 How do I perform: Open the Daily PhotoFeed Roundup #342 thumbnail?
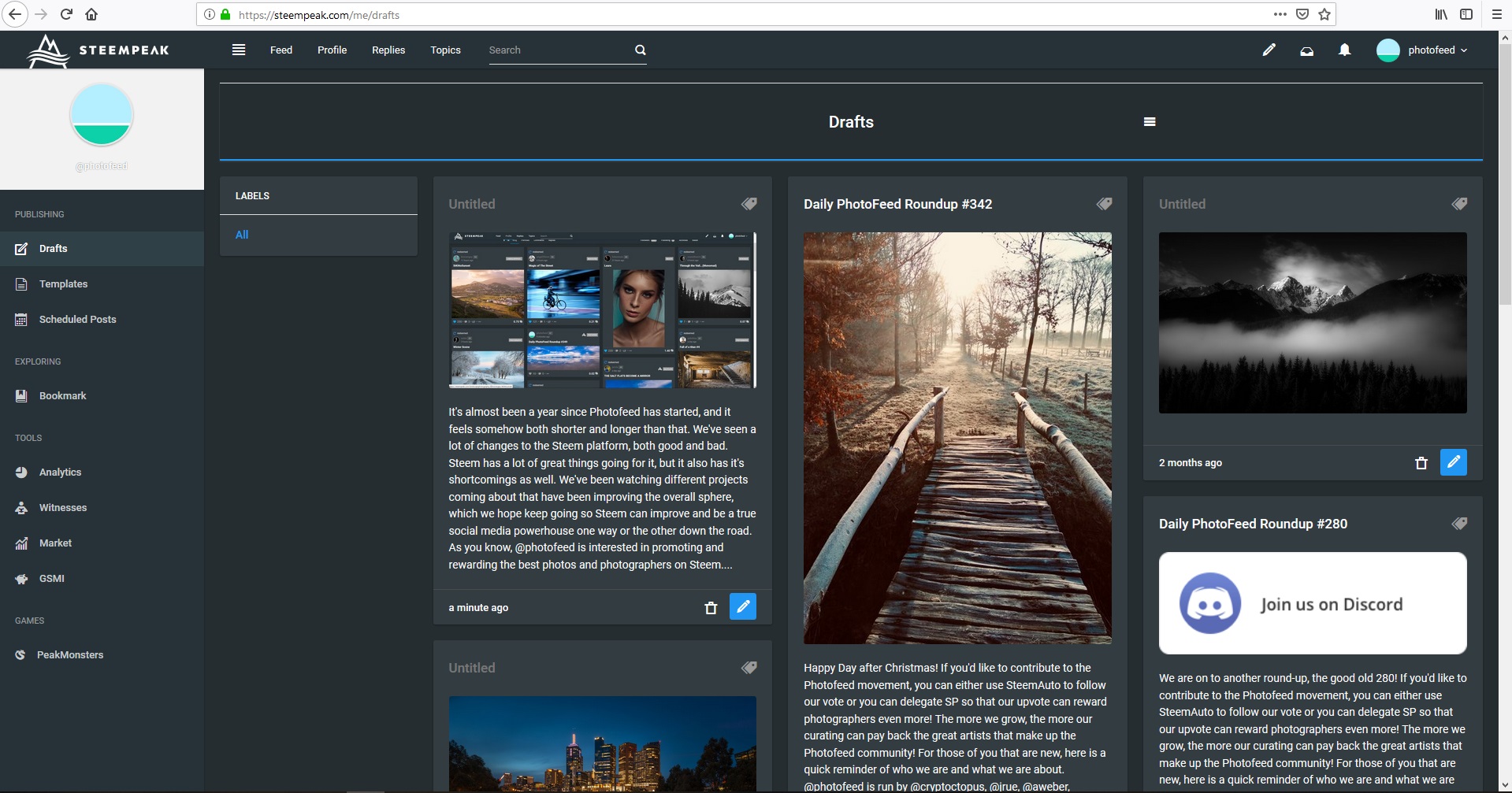957,438
